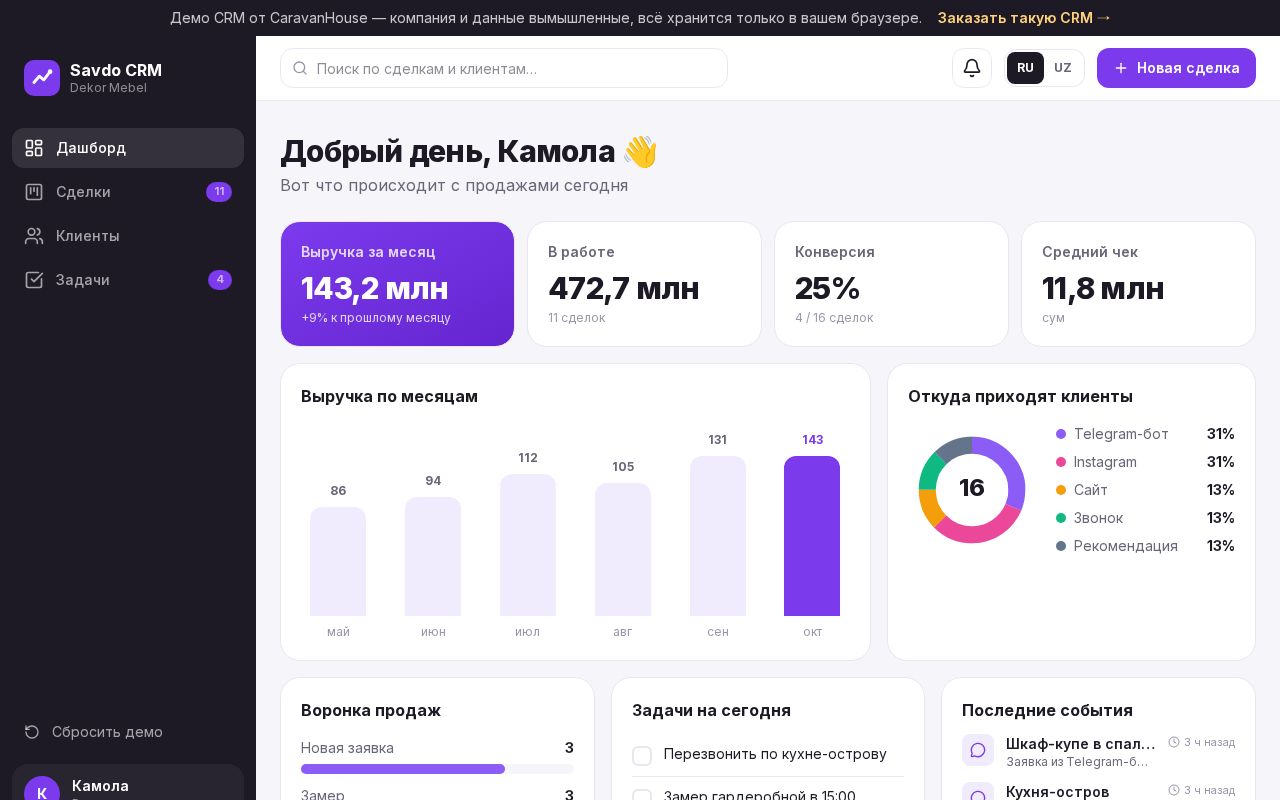Switch interface language to RU
The height and width of the screenshot is (800, 1280).
(x=1025, y=68)
